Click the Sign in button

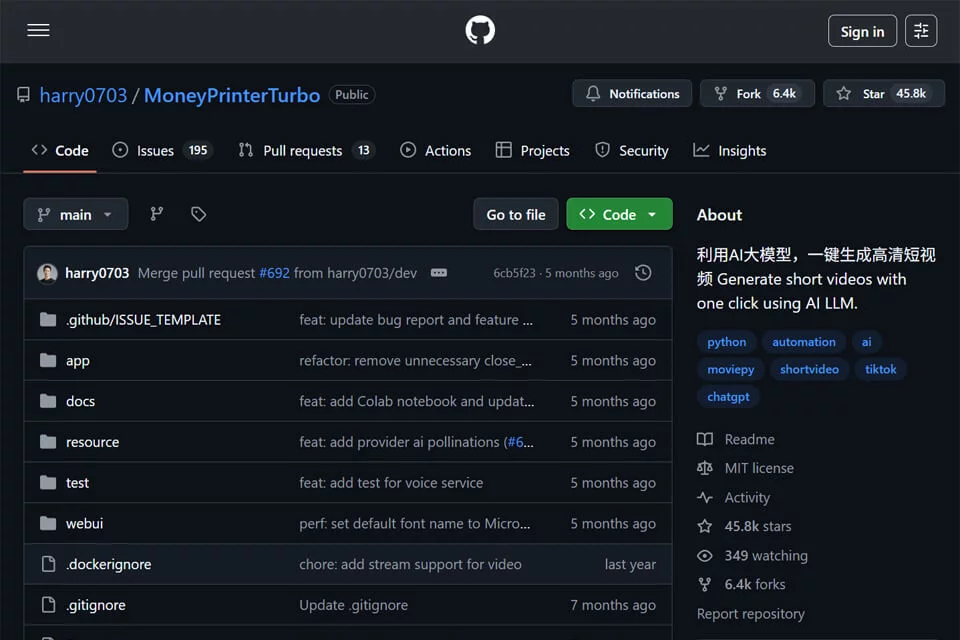click(x=862, y=31)
